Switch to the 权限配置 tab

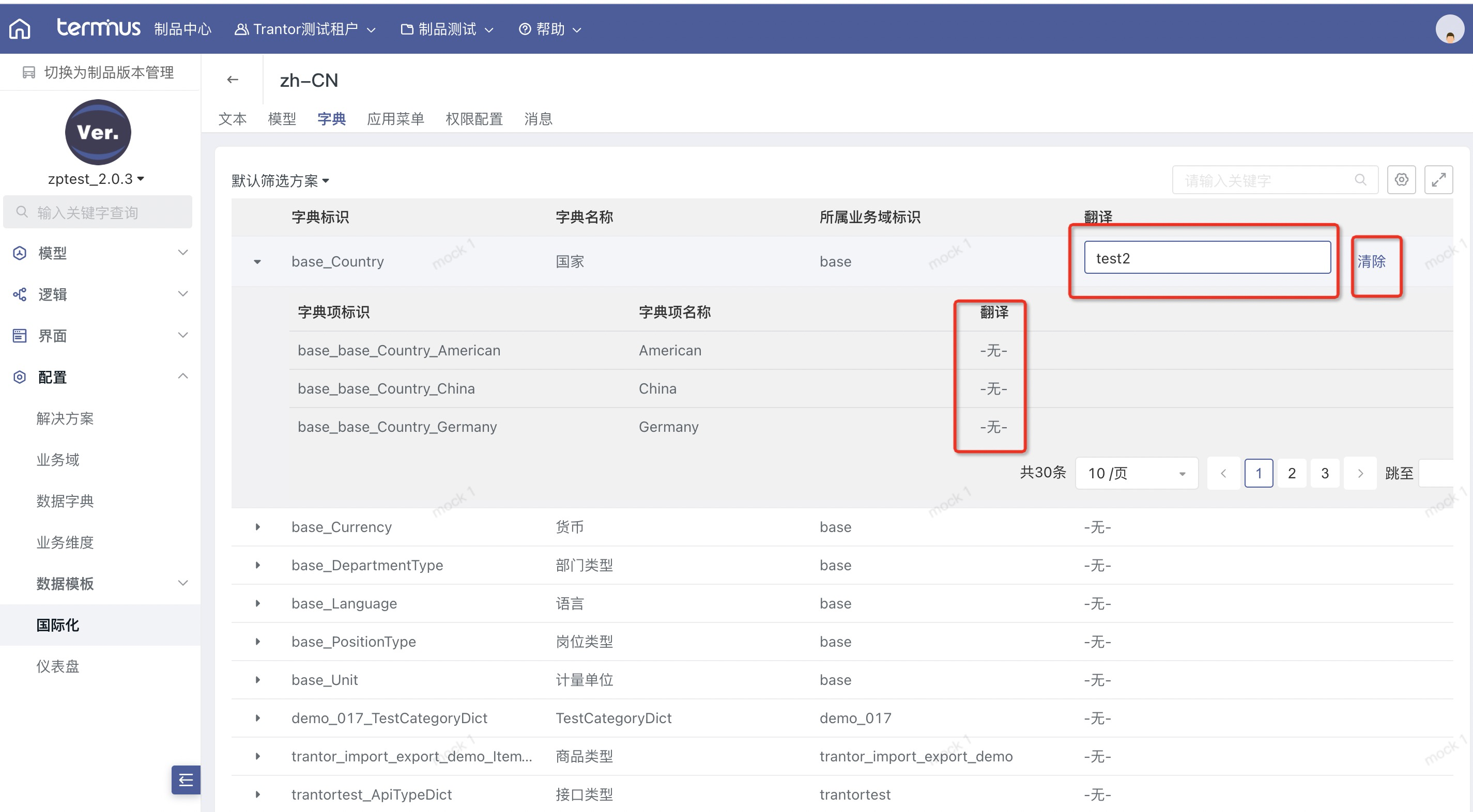(x=474, y=119)
